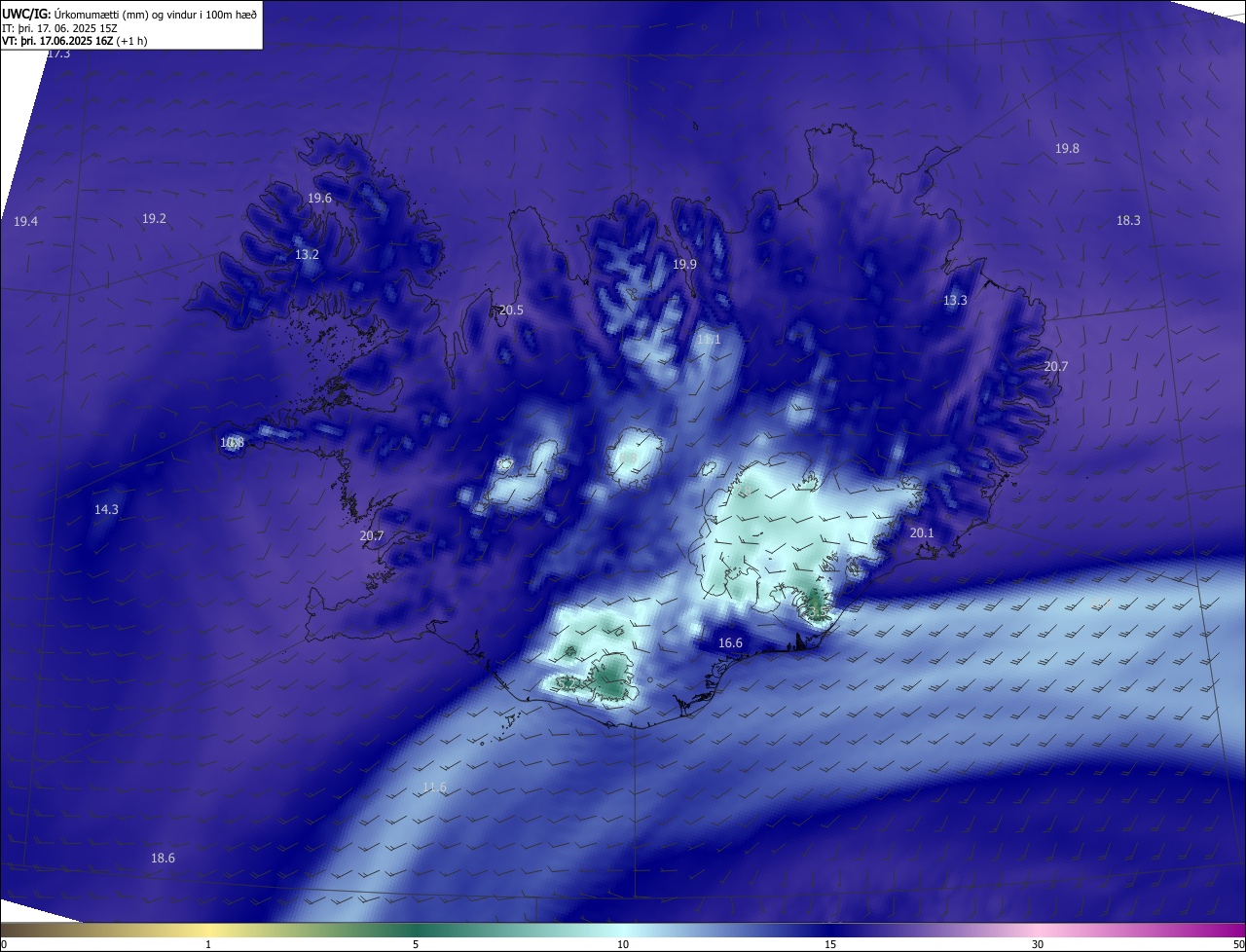1246x952 pixels.
Task: Select the 19.4 value label
Action: (26, 222)
